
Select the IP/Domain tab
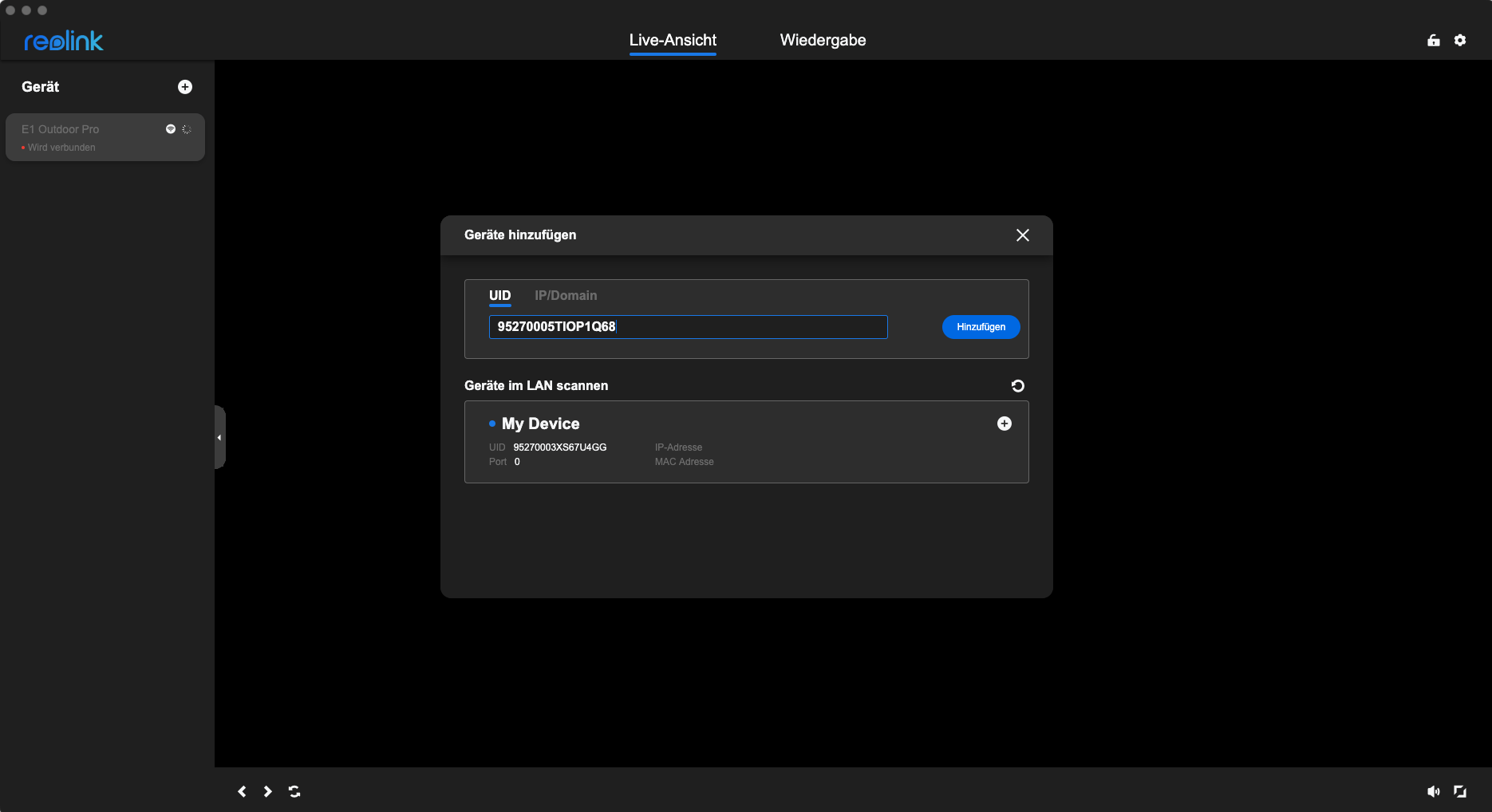[566, 295]
